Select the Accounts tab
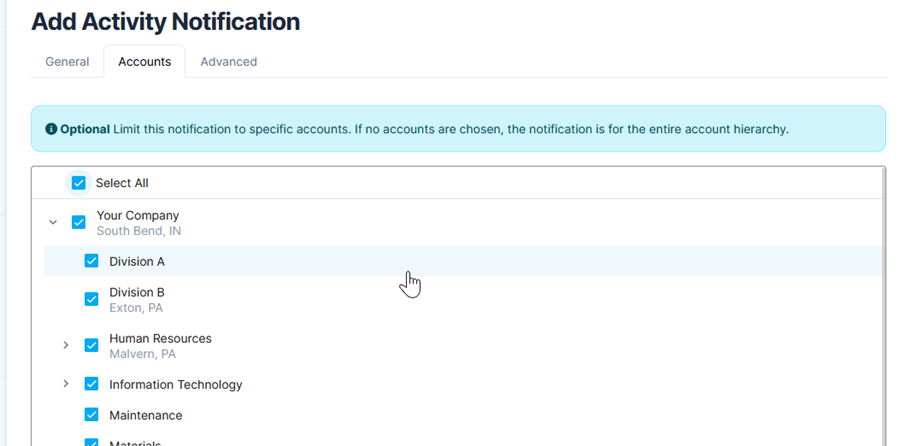The width and height of the screenshot is (900, 446). [144, 62]
